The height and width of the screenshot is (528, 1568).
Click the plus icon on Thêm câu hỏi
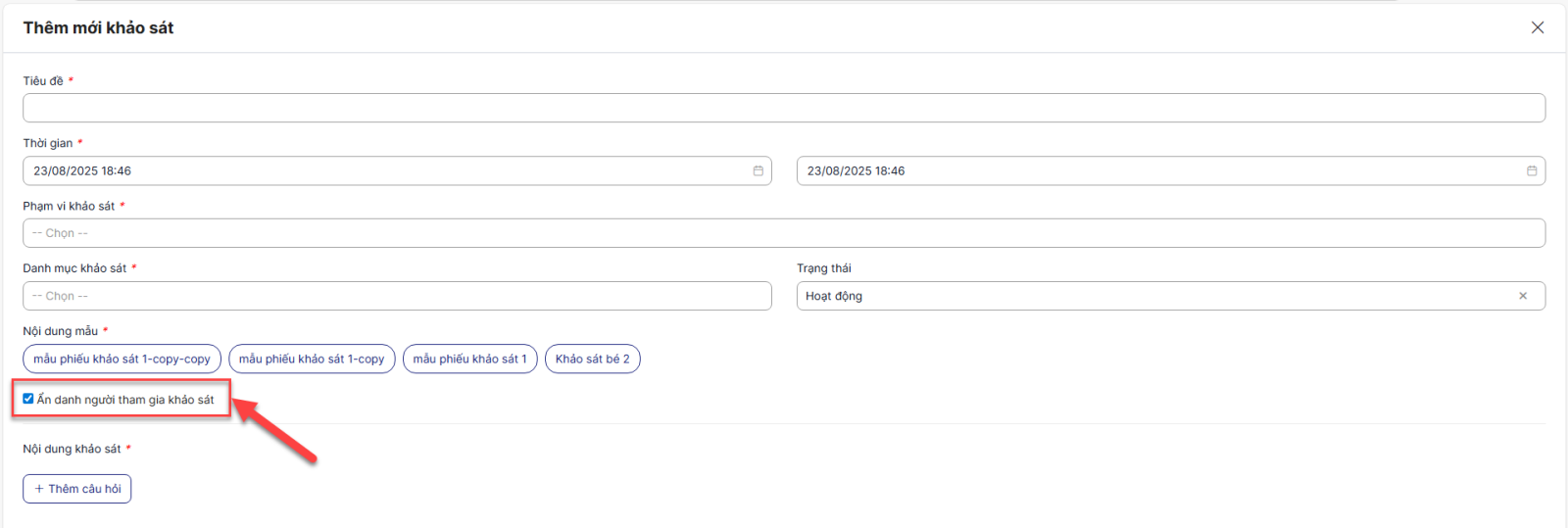click(39, 489)
